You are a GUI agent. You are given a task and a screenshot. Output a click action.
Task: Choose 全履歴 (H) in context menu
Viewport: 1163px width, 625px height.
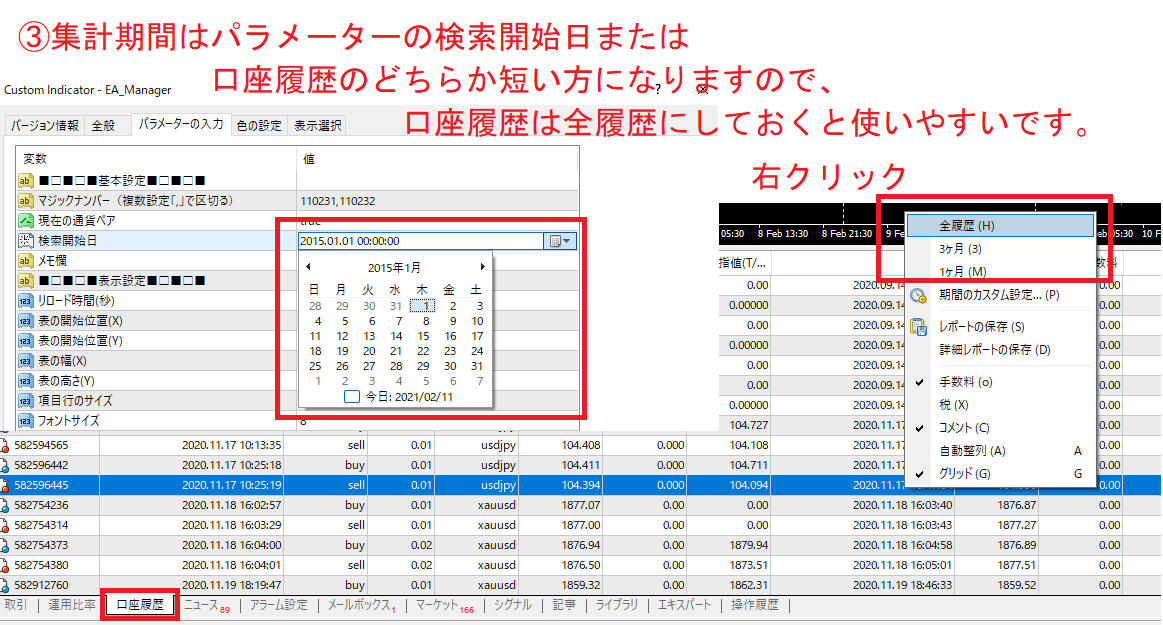(x=1001, y=225)
